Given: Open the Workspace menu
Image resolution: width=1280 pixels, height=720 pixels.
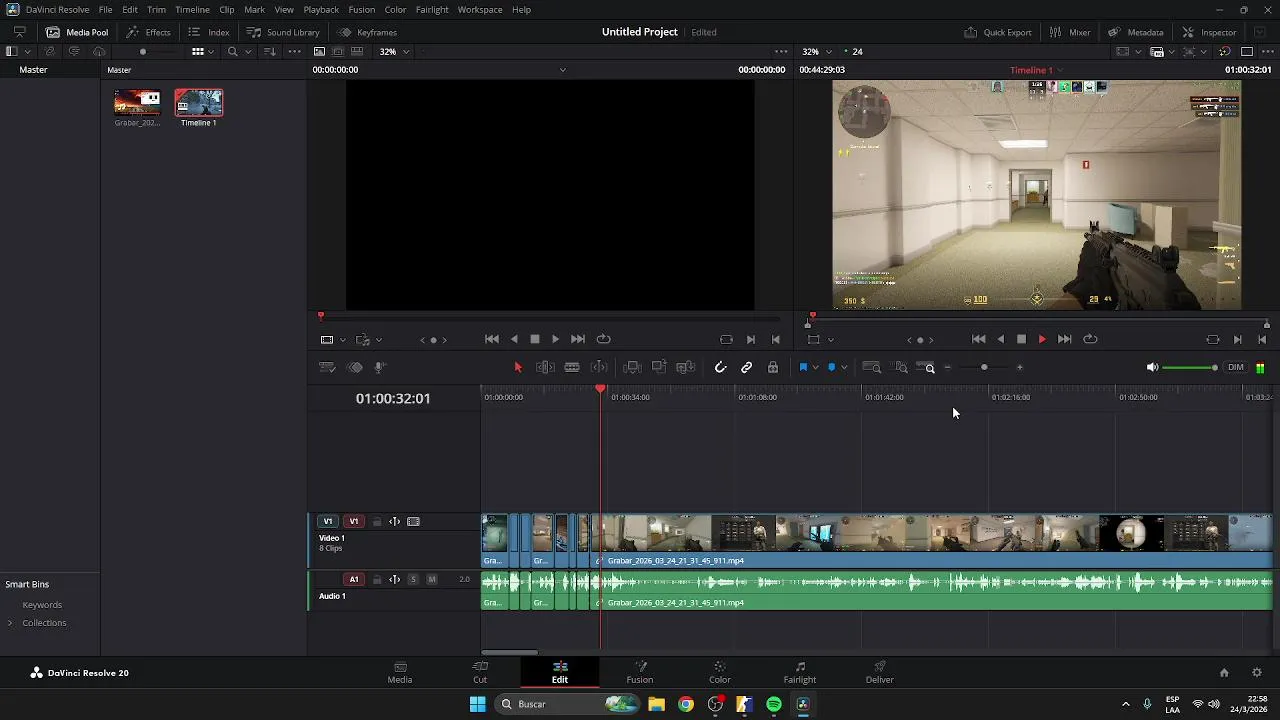Looking at the screenshot, I should pyautogui.click(x=480, y=9).
